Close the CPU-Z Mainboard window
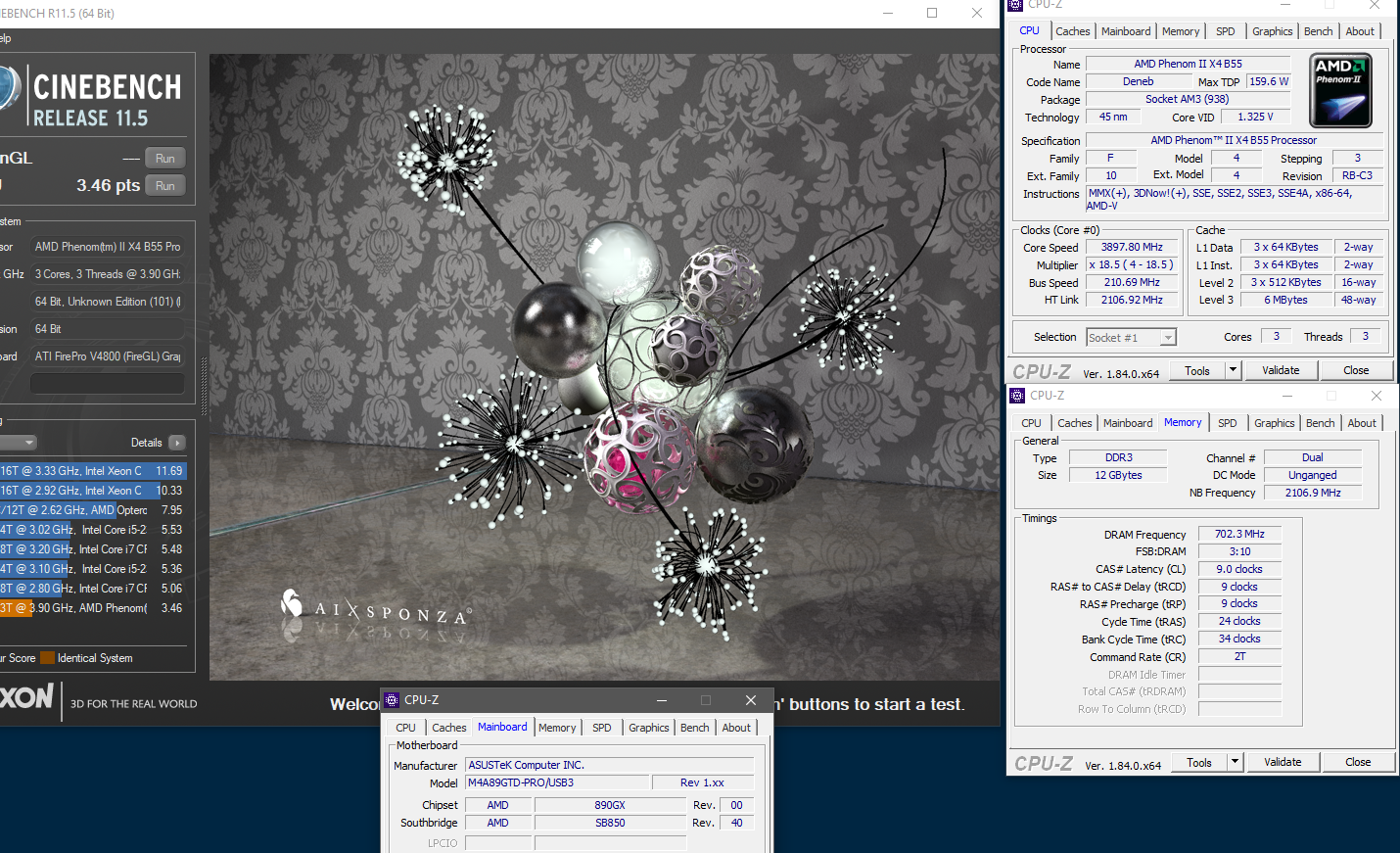 click(751, 700)
